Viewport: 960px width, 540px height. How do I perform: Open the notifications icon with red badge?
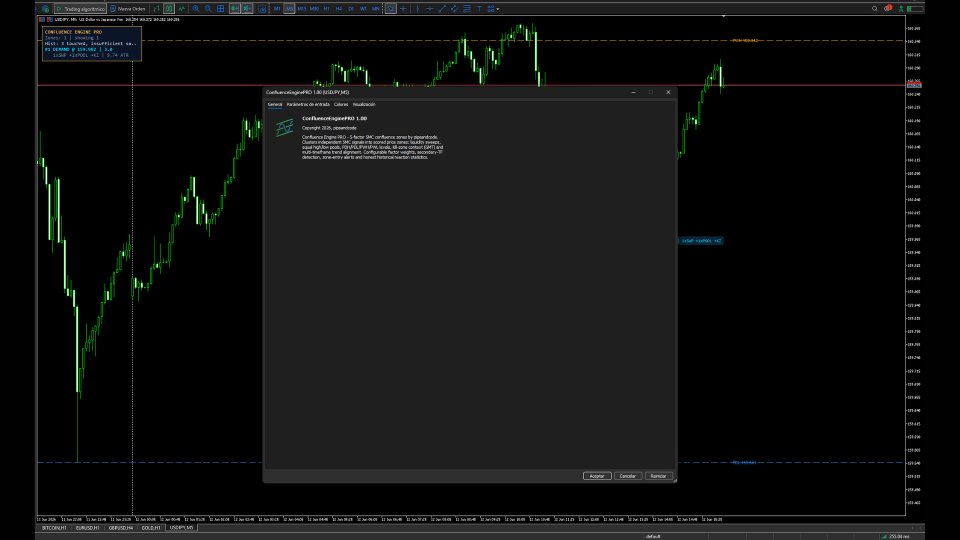[x=888, y=9]
